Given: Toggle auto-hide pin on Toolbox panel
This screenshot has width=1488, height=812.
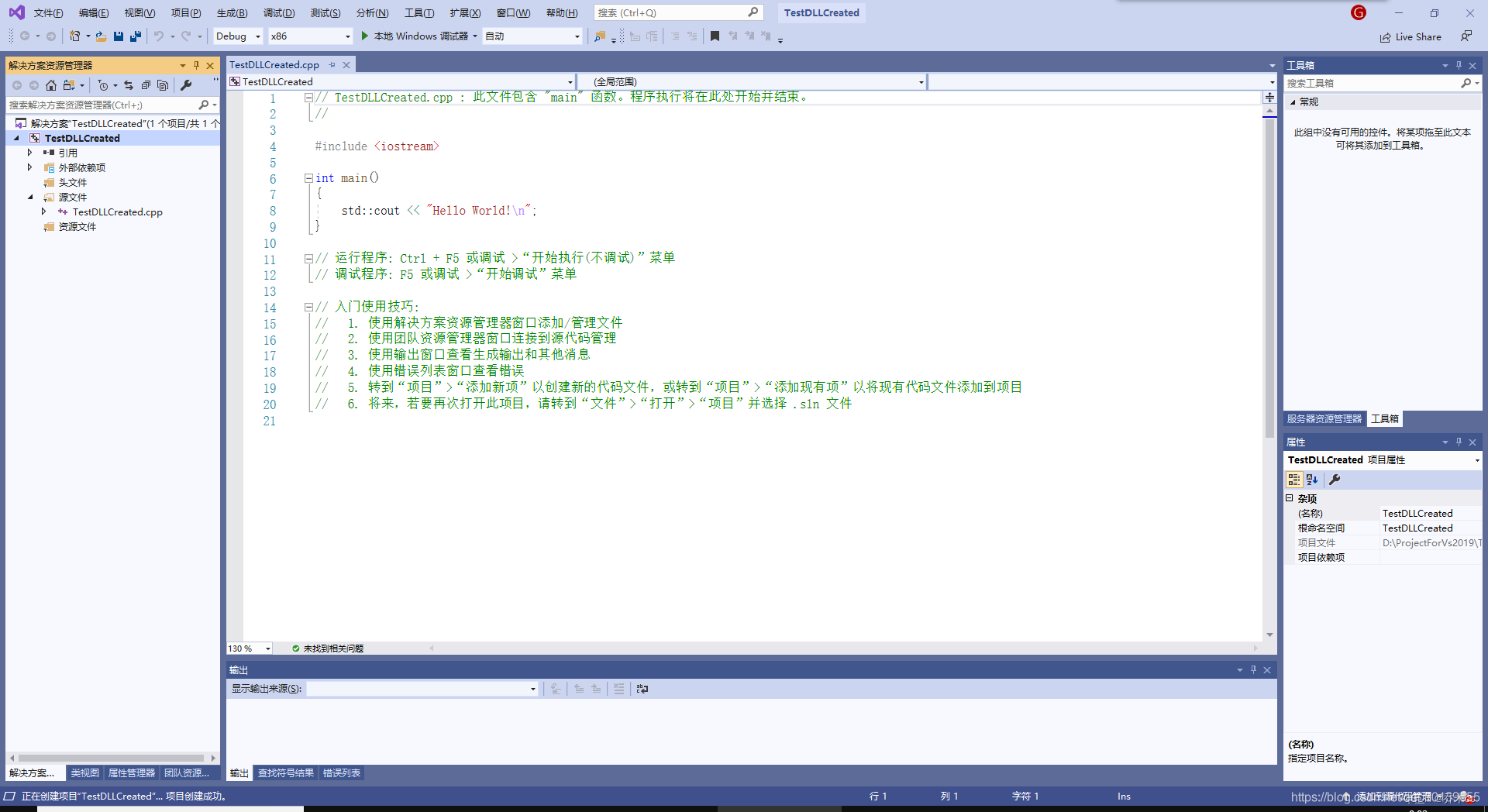Looking at the screenshot, I should point(1459,65).
